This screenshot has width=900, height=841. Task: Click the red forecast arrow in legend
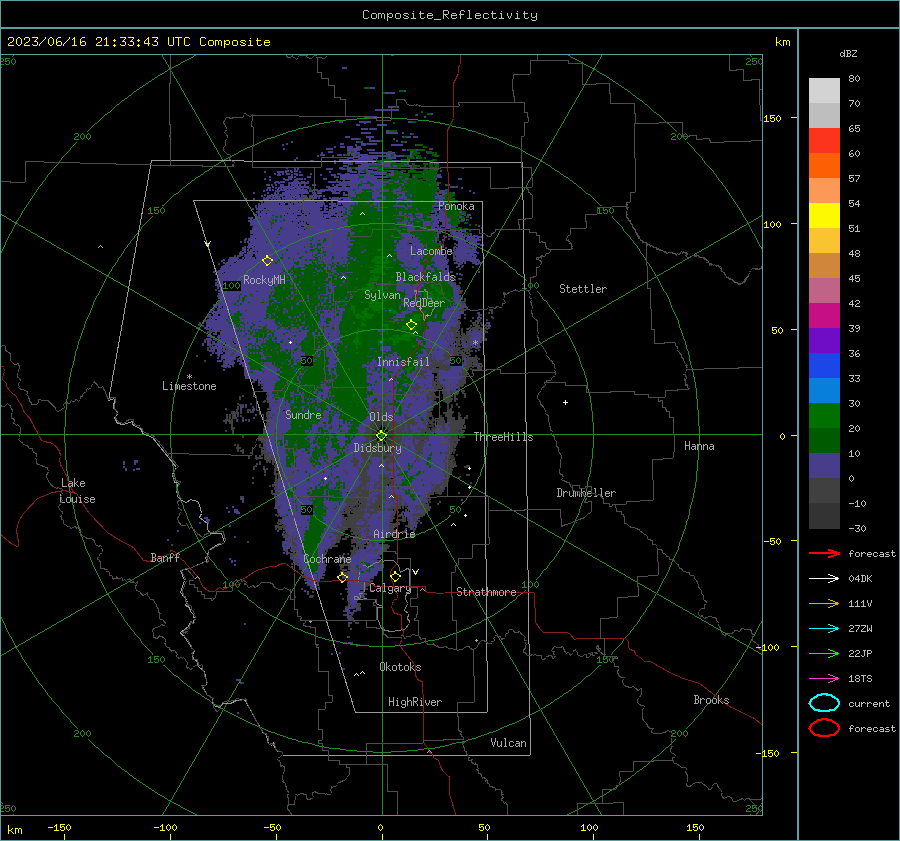tap(824, 553)
